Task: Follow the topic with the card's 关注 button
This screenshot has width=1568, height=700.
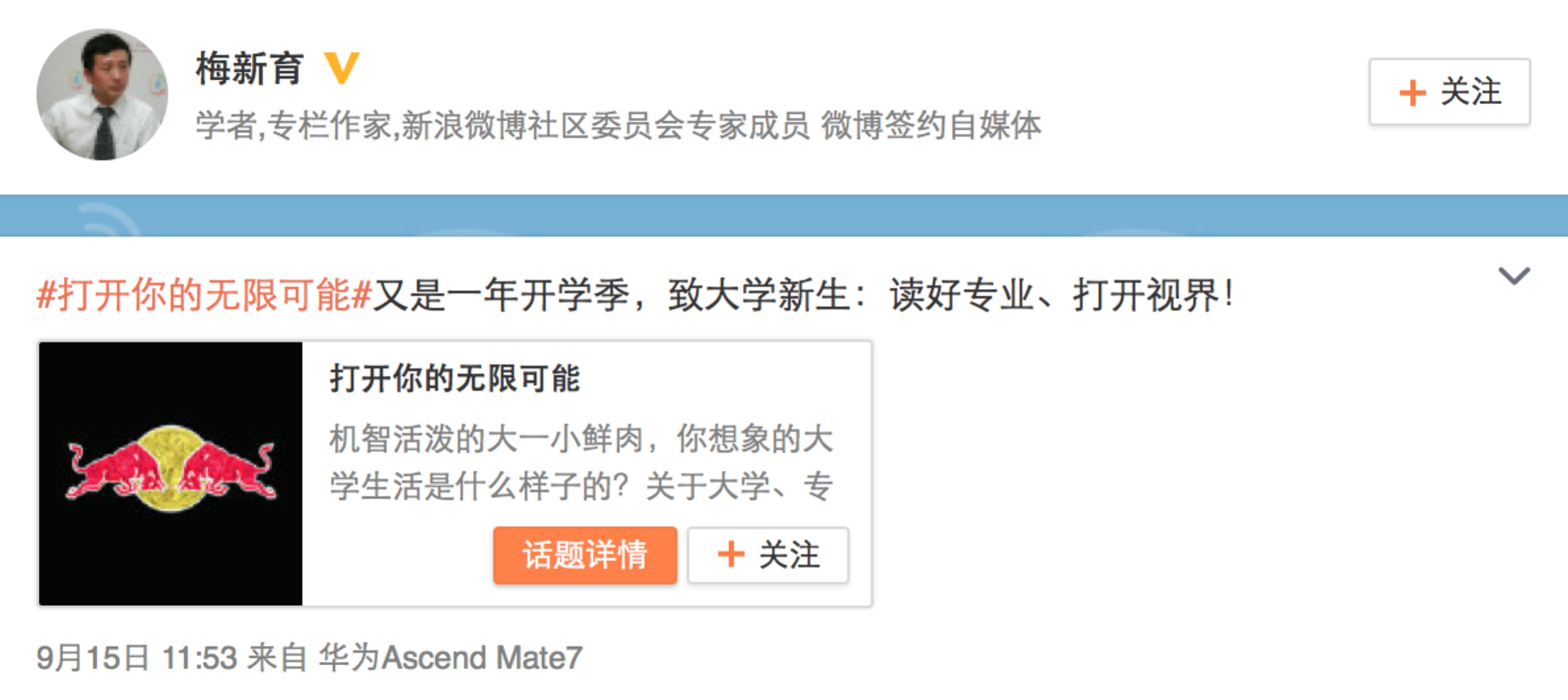Action: pyautogui.click(x=768, y=555)
